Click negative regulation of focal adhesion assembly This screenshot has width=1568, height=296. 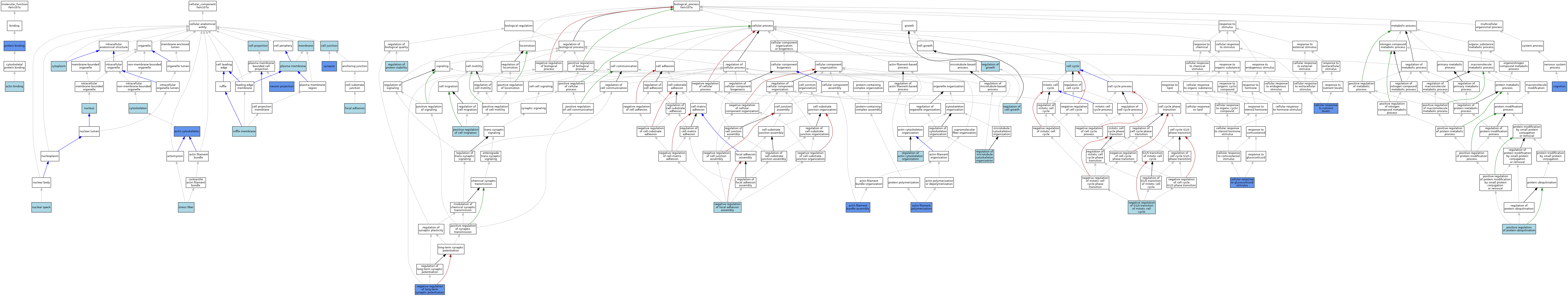tap(727, 208)
